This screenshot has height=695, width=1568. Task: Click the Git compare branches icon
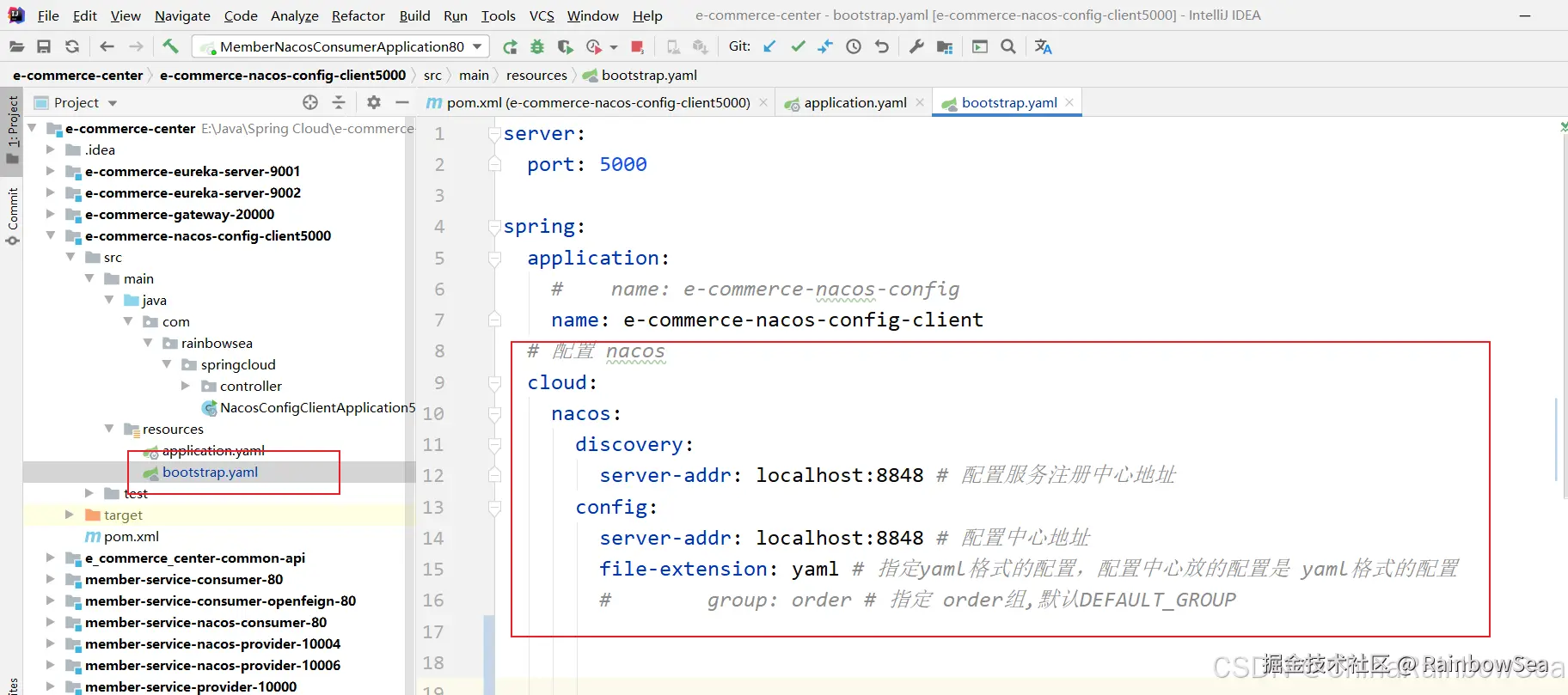825,46
